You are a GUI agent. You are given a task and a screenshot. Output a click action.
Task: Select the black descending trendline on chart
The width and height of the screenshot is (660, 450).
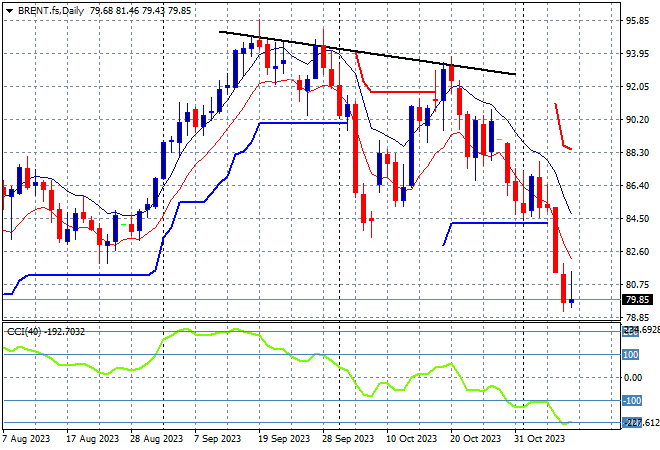(367, 53)
